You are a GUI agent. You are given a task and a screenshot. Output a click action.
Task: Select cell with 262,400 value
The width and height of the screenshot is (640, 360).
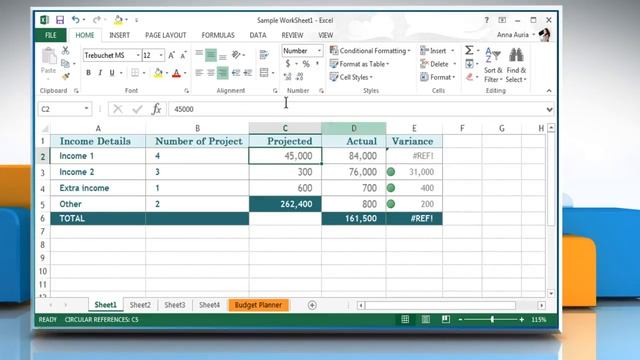pos(285,204)
